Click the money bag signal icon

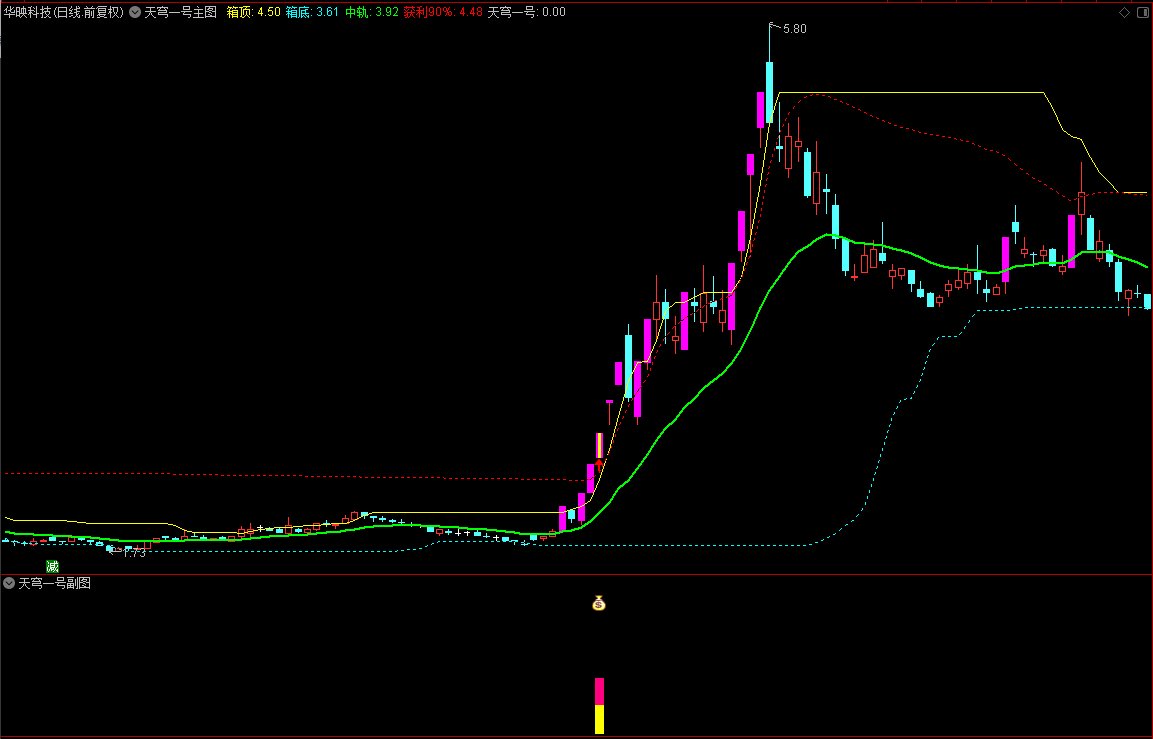pos(599,604)
